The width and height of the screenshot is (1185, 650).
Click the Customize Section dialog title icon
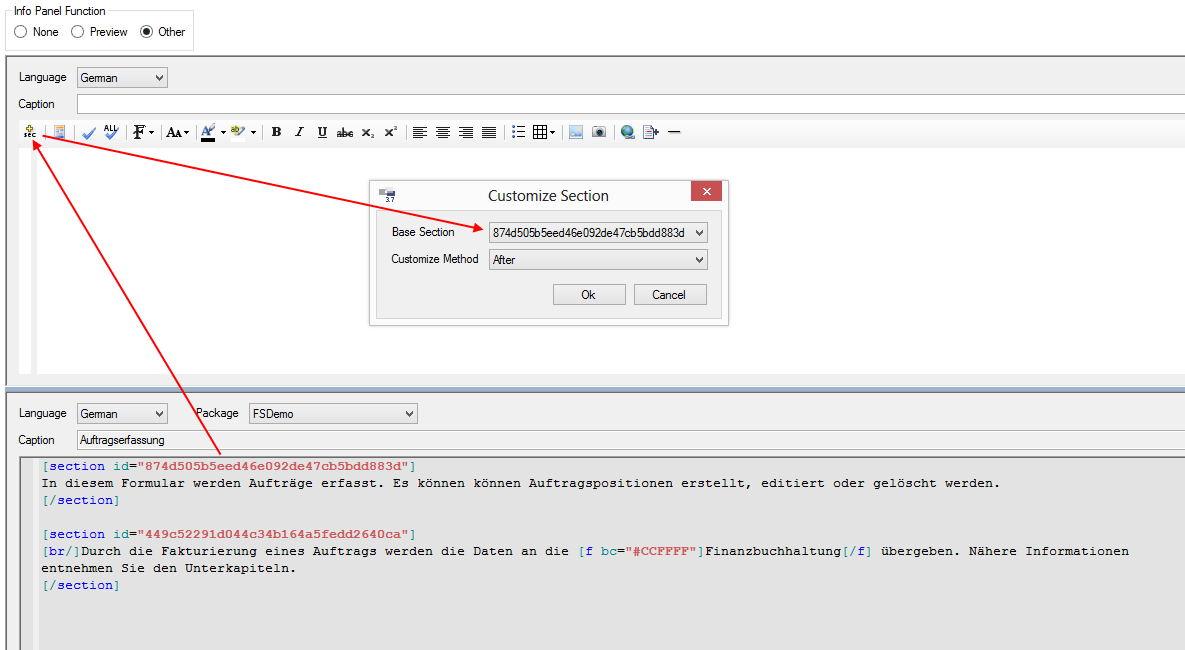387,195
